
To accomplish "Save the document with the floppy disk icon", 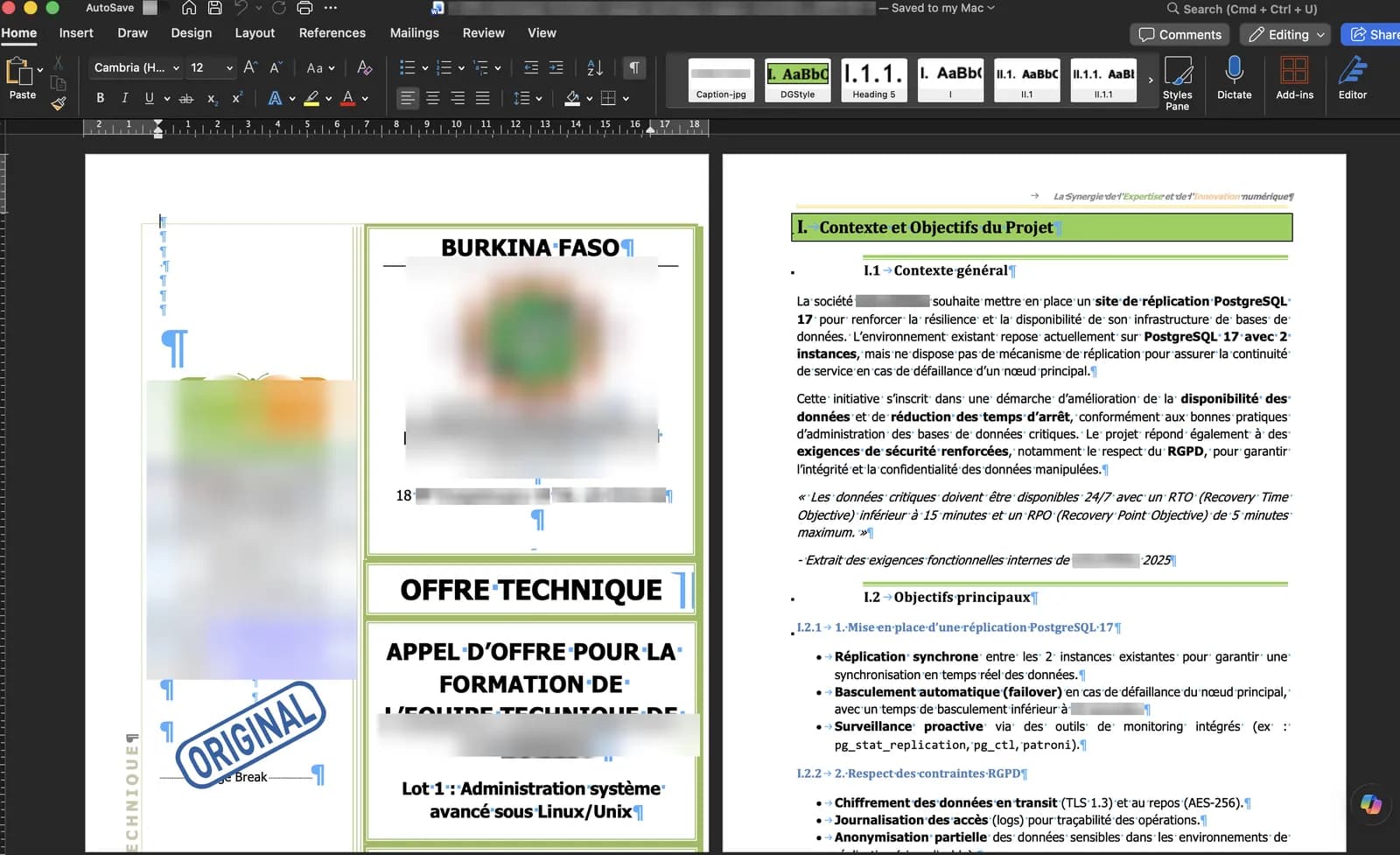I will (215, 8).
